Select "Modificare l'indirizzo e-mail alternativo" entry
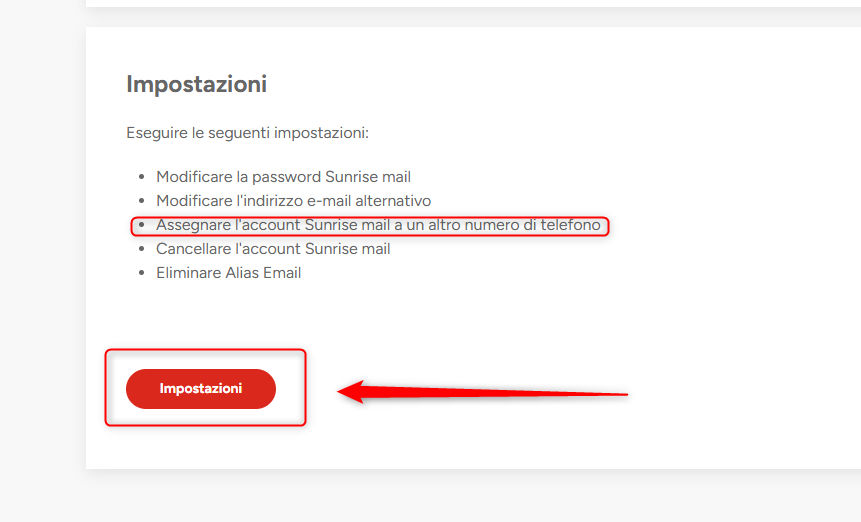This screenshot has width=861, height=522. 293,201
